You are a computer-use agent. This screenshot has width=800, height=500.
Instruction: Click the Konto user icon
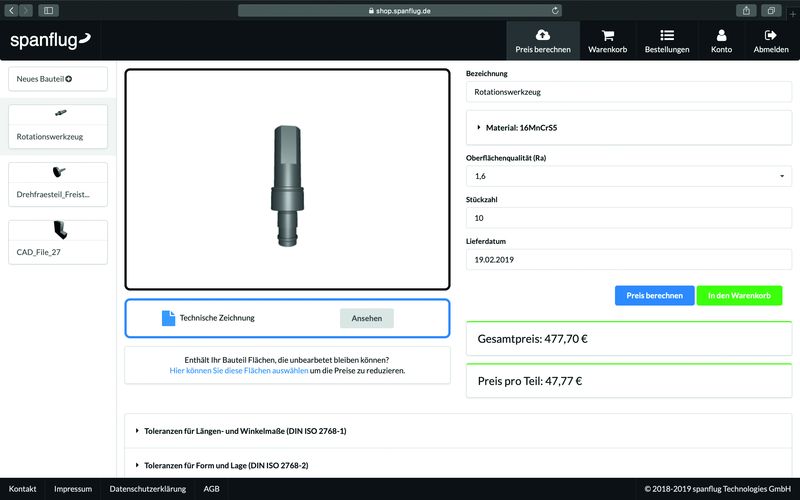click(721, 35)
